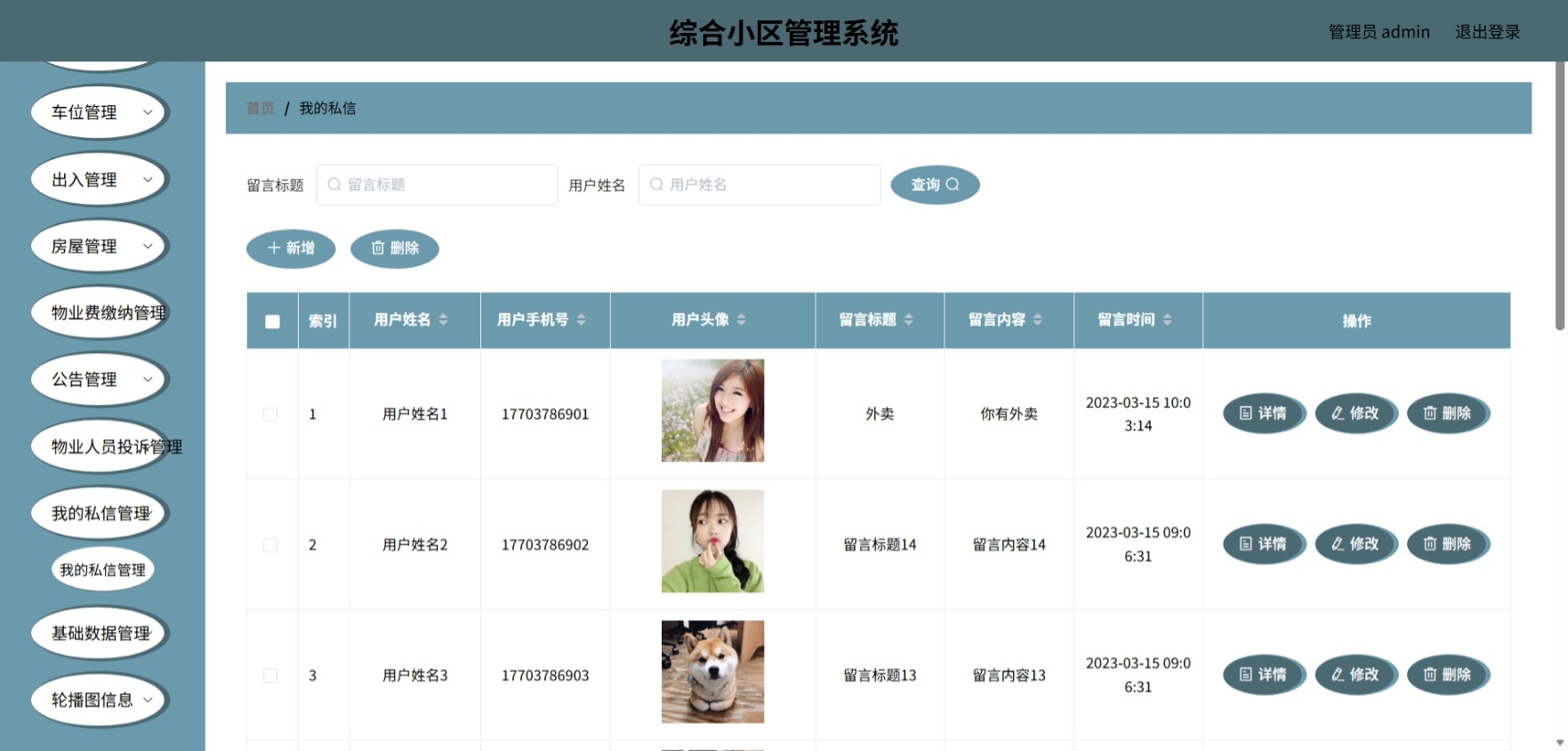Viewport: 1568px width, 751px height.
Task: Click the 查询 search button
Action: click(935, 184)
